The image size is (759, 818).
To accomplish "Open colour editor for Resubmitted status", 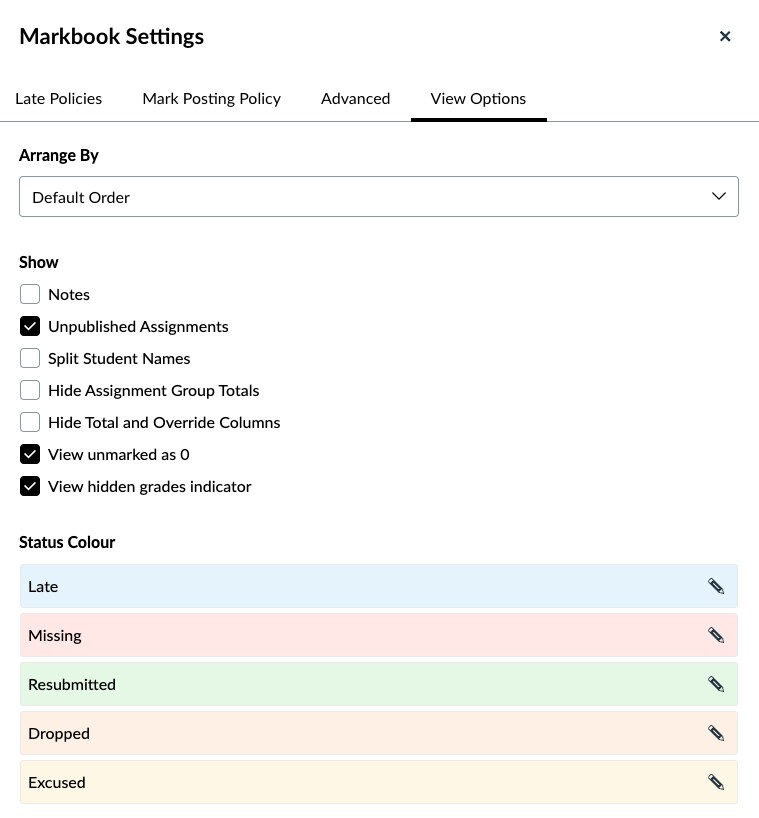I will [x=716, y=684].
